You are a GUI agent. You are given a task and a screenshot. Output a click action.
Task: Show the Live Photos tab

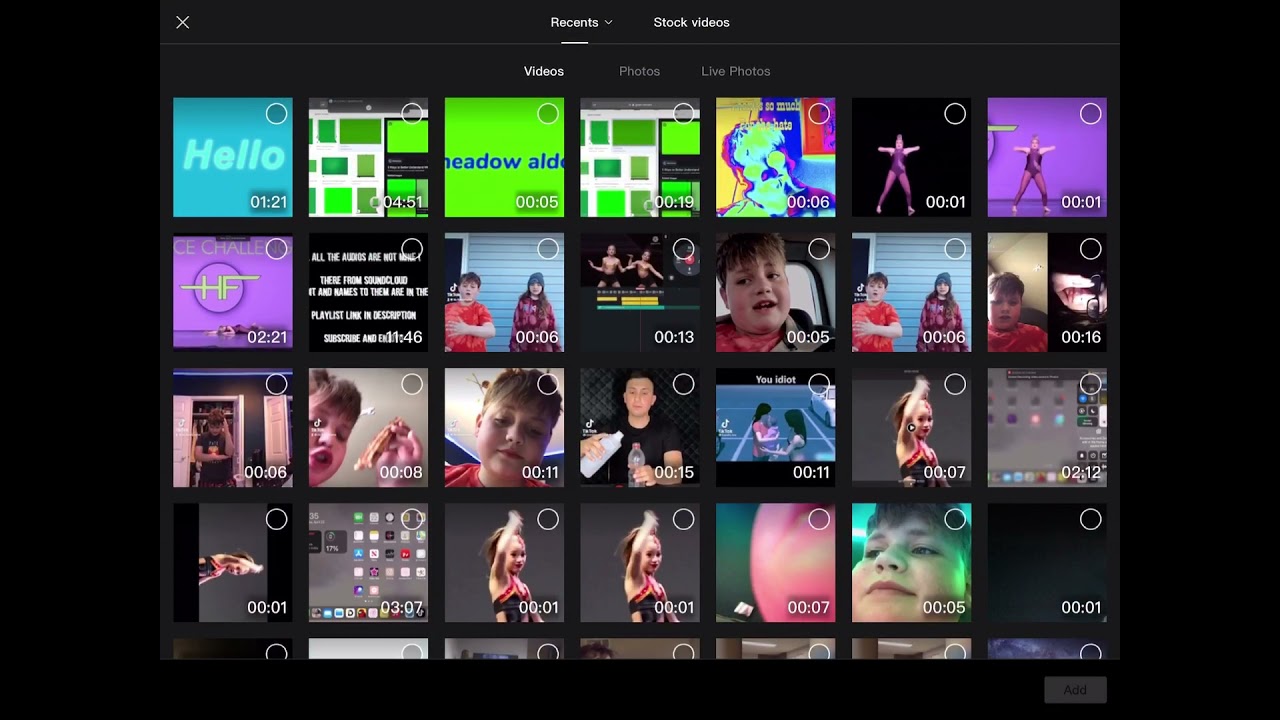(735, 71)
